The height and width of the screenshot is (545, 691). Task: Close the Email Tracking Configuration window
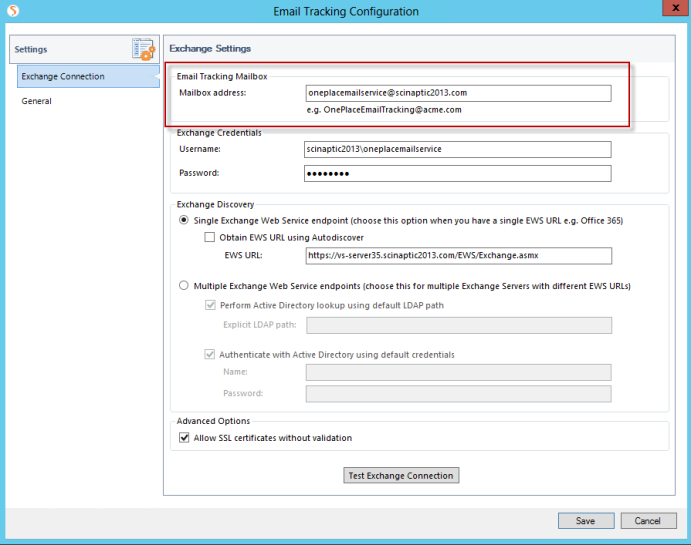click(x=676, y=8)
